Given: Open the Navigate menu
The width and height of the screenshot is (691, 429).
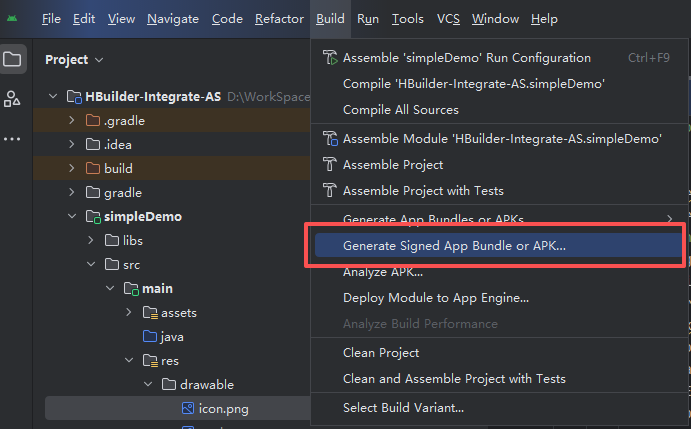Looking at the screenshot, I should pos(173,19).
